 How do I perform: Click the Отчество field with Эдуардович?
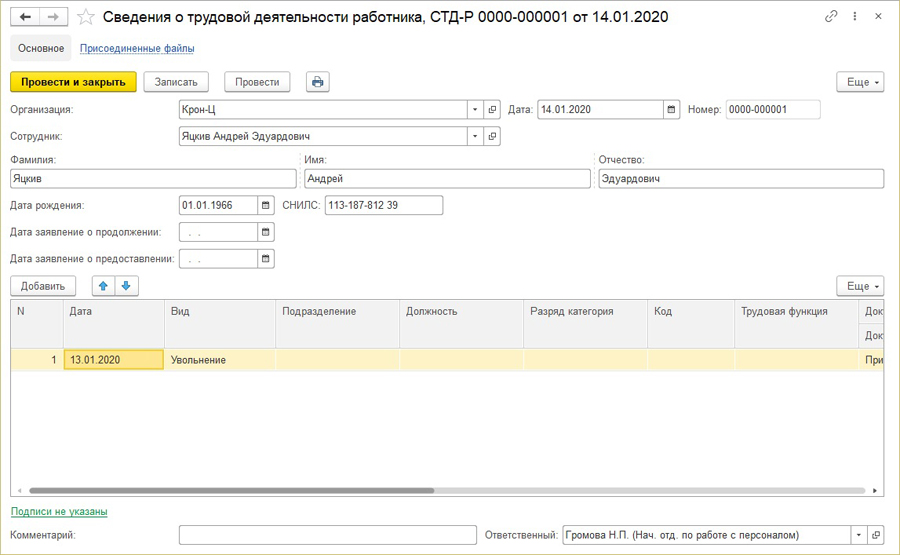(x=741, y=178)
